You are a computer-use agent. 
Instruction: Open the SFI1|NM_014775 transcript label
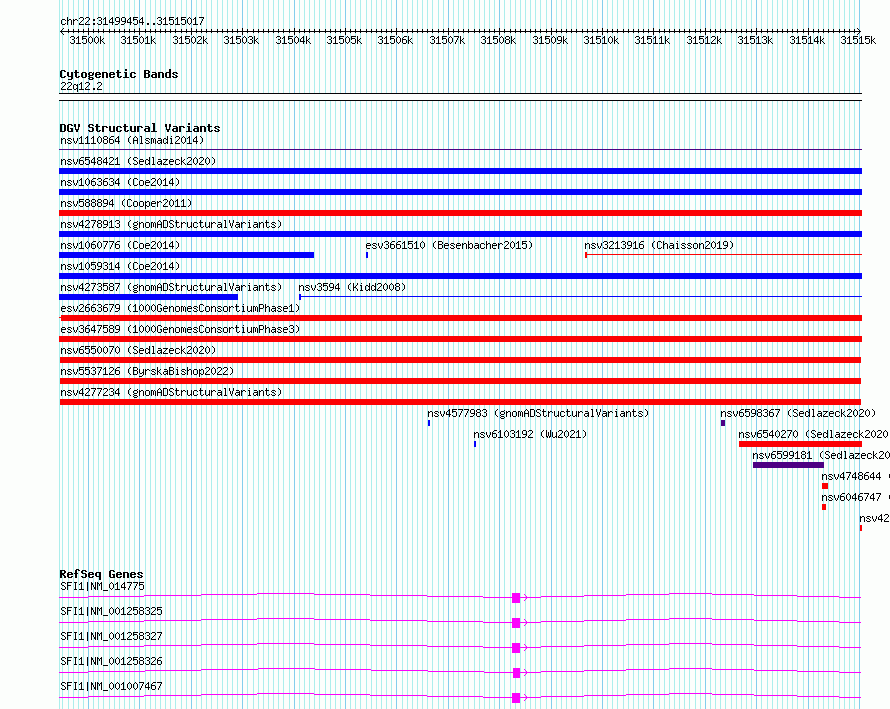click(102, 586)
